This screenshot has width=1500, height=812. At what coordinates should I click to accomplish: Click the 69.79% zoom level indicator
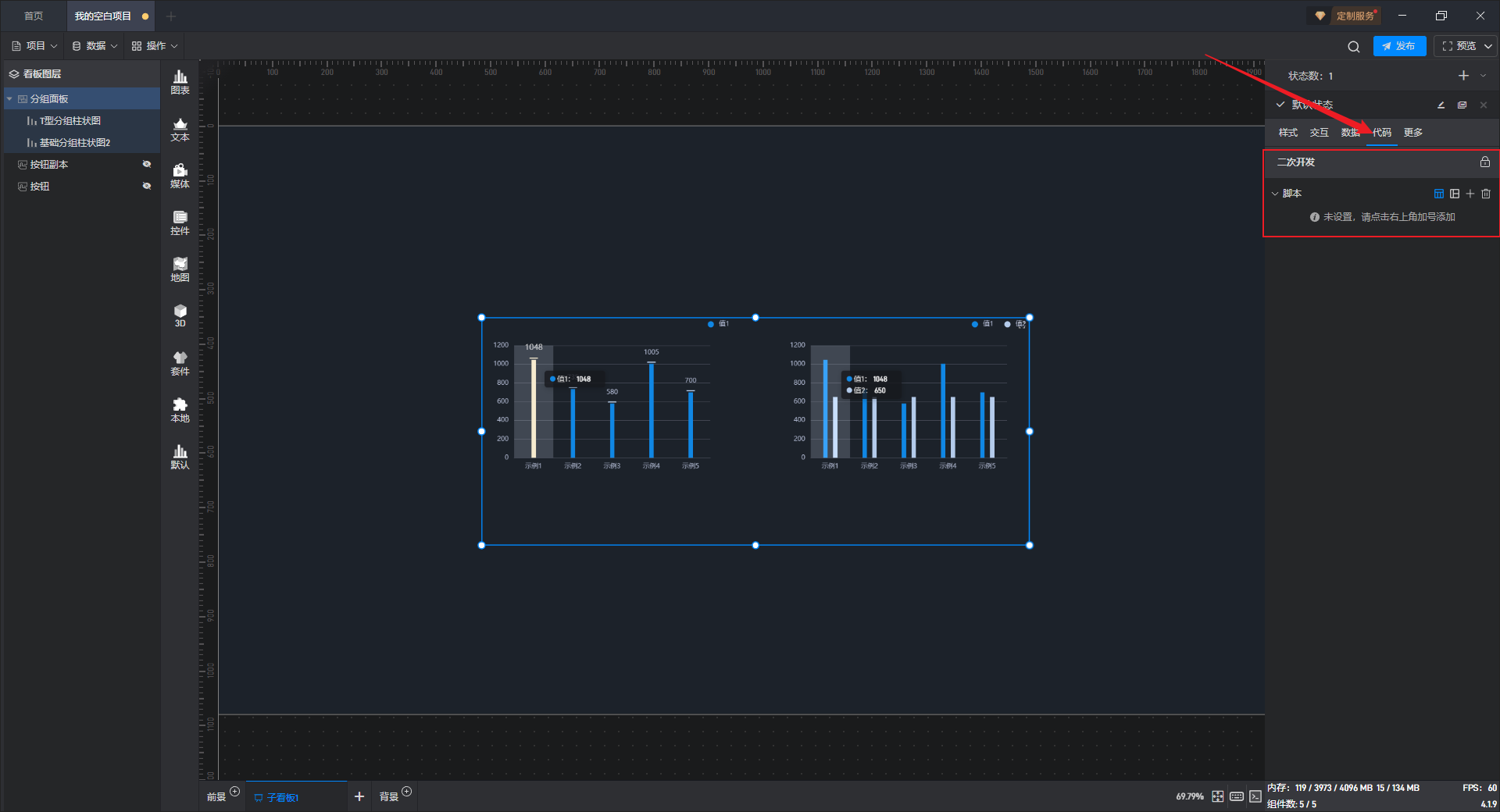coord(1189,796)
